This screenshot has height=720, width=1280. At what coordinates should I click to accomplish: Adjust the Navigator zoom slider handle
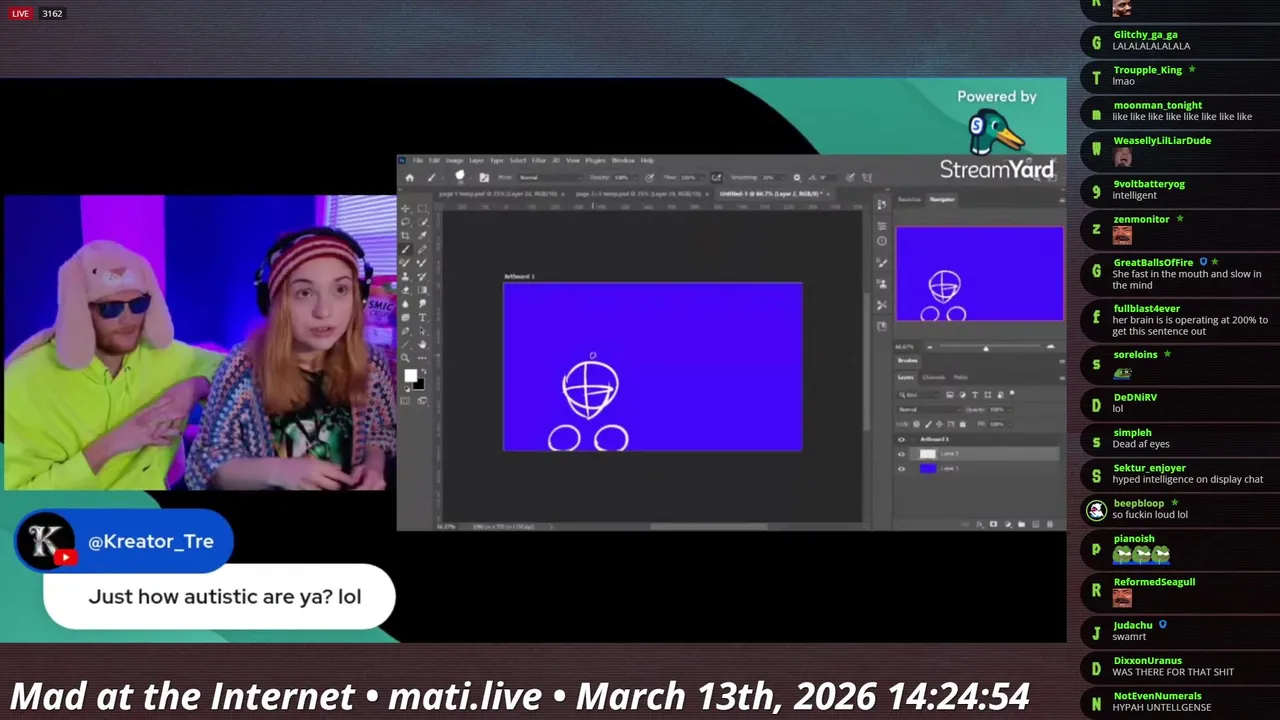pyautogui.click(x=986, y=349)
